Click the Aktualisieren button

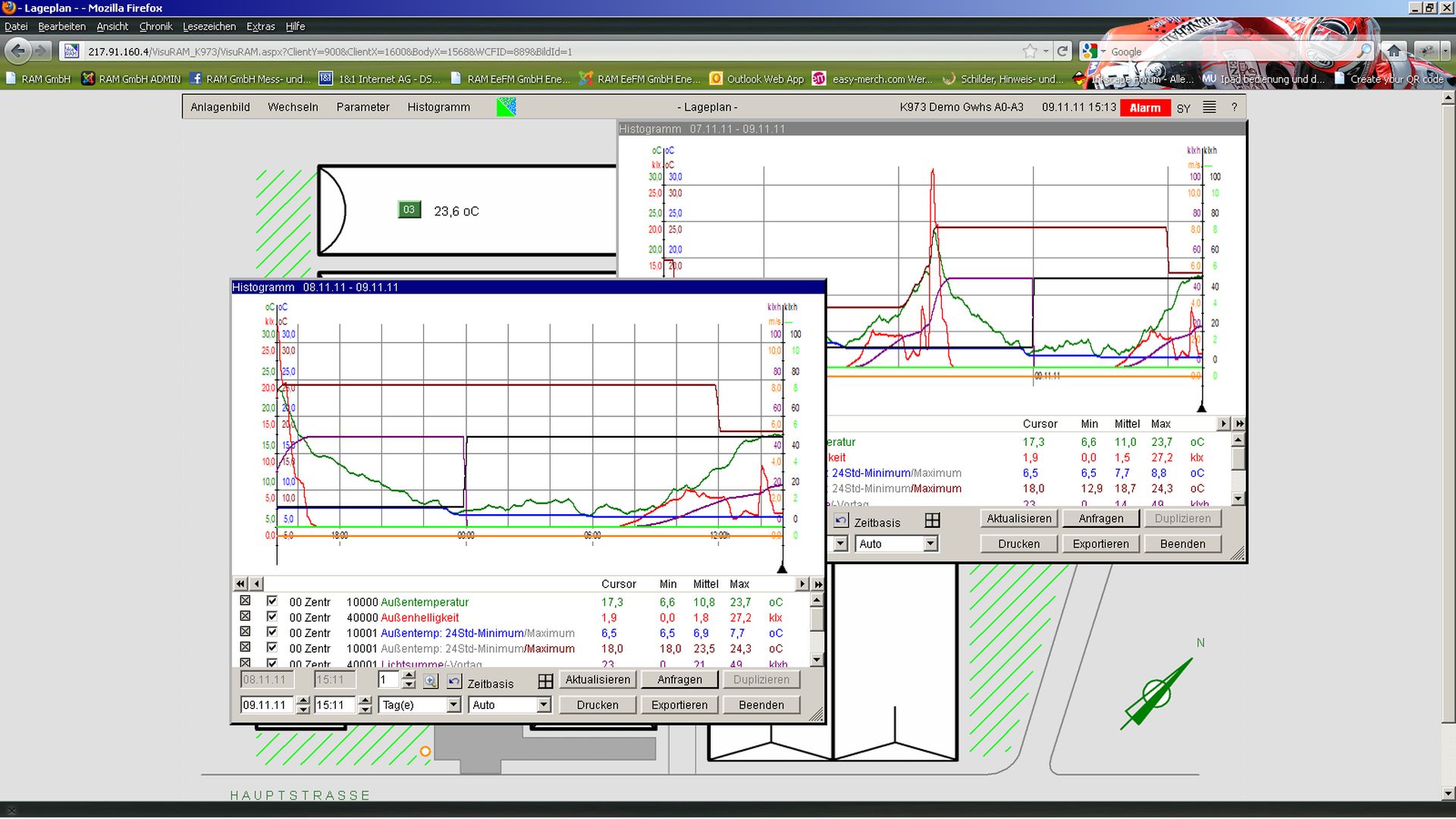point(597,679)
